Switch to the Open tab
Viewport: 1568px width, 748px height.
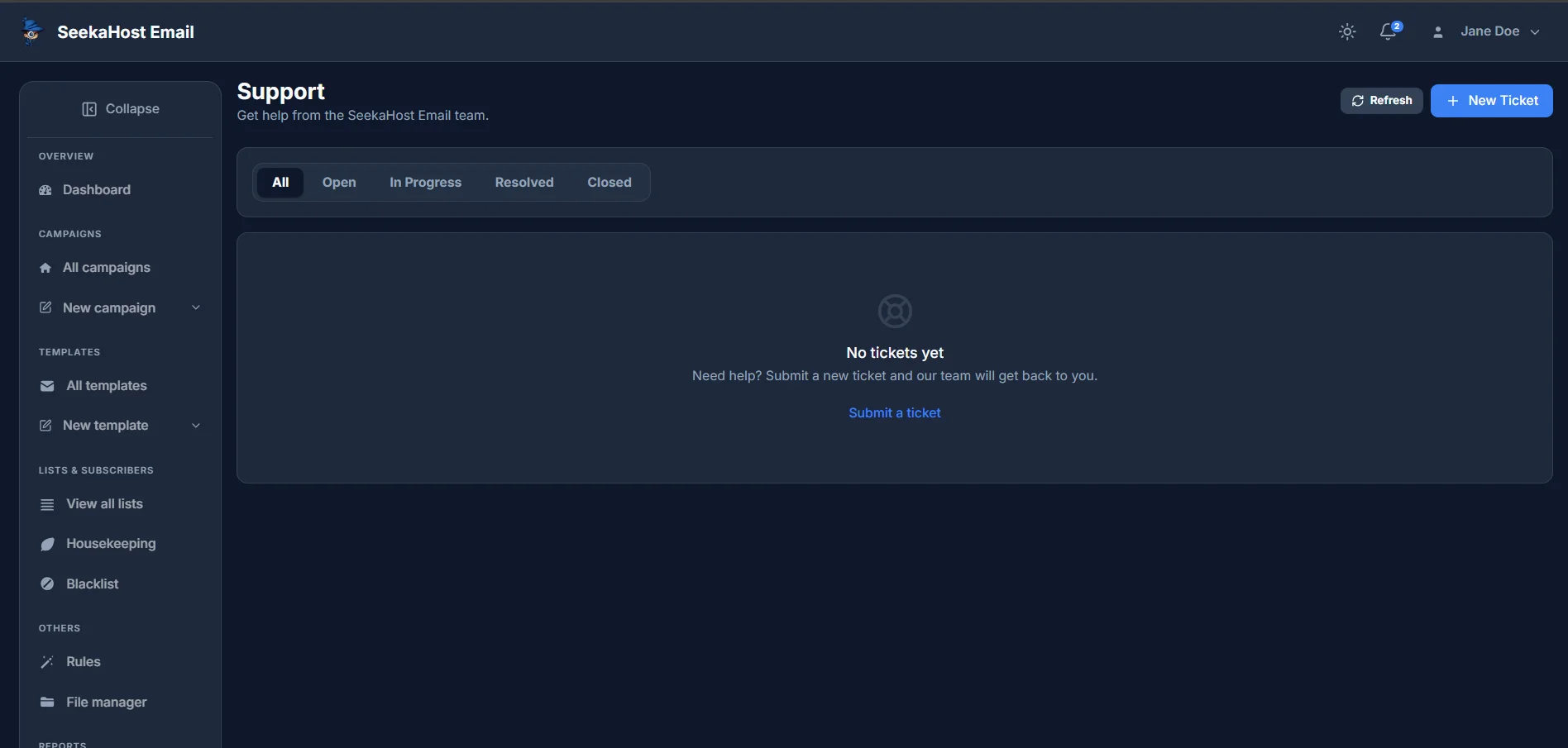pyautogui.click(x=339, y=183)
